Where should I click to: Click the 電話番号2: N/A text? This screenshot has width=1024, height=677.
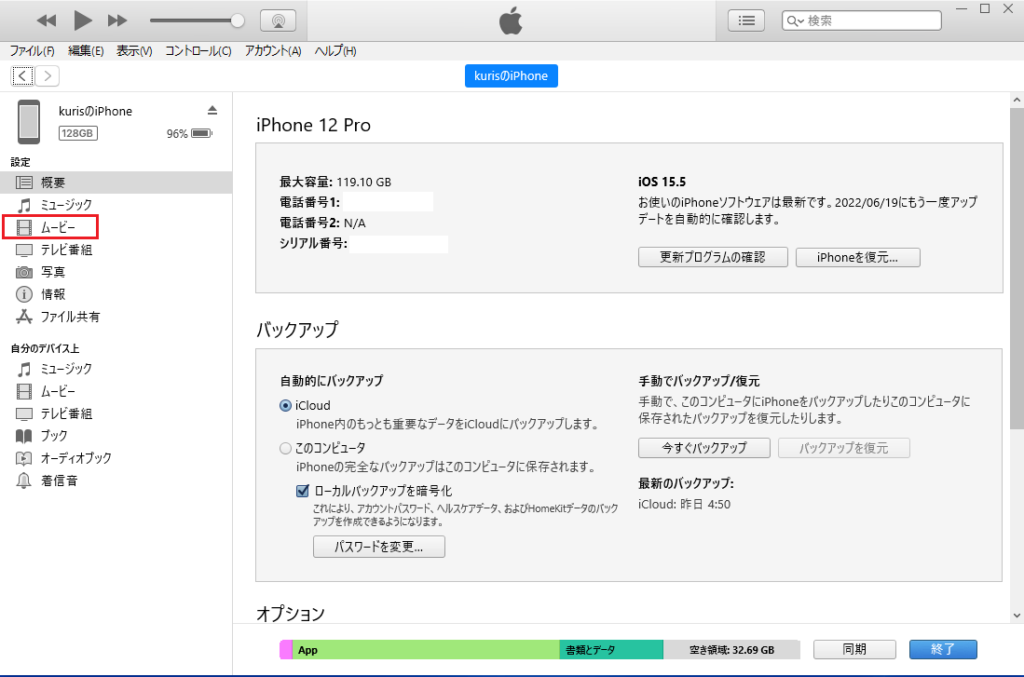pyautogui.click(x=323, y=223)
